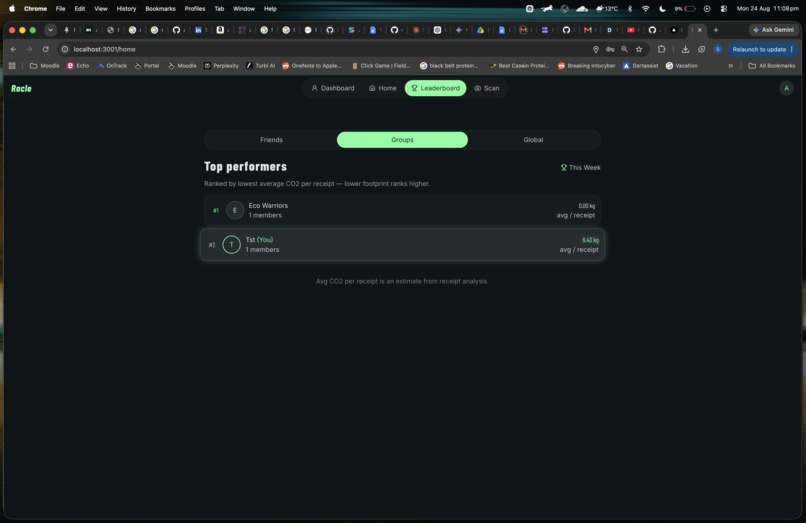Open the OnTrack bookmark
This screenshot has width=806, height=523.
coord(112,66)
